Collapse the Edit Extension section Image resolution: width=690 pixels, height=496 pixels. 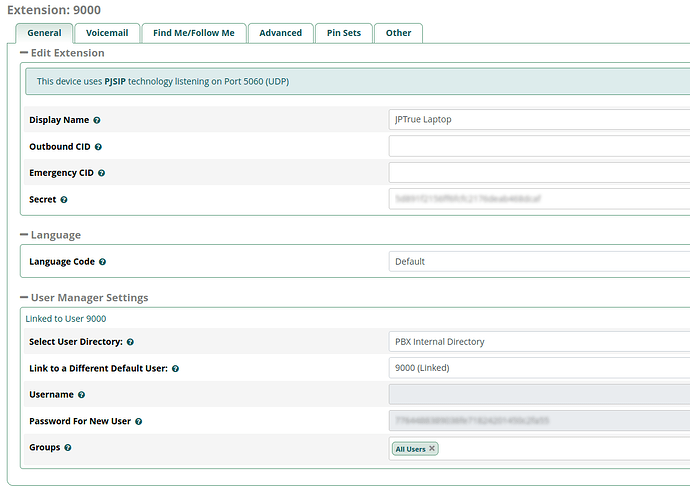click(24, 53)
